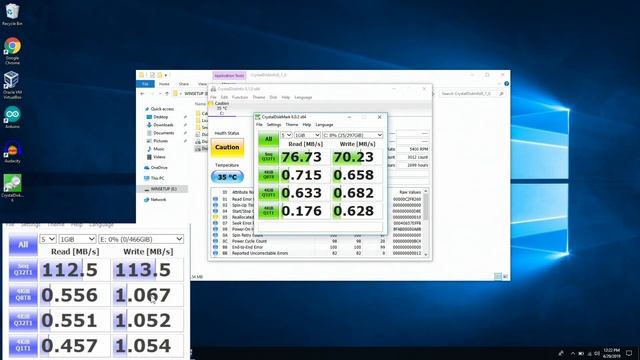Open Share tab in File Explorer ribbon

(x=184, y=84)
